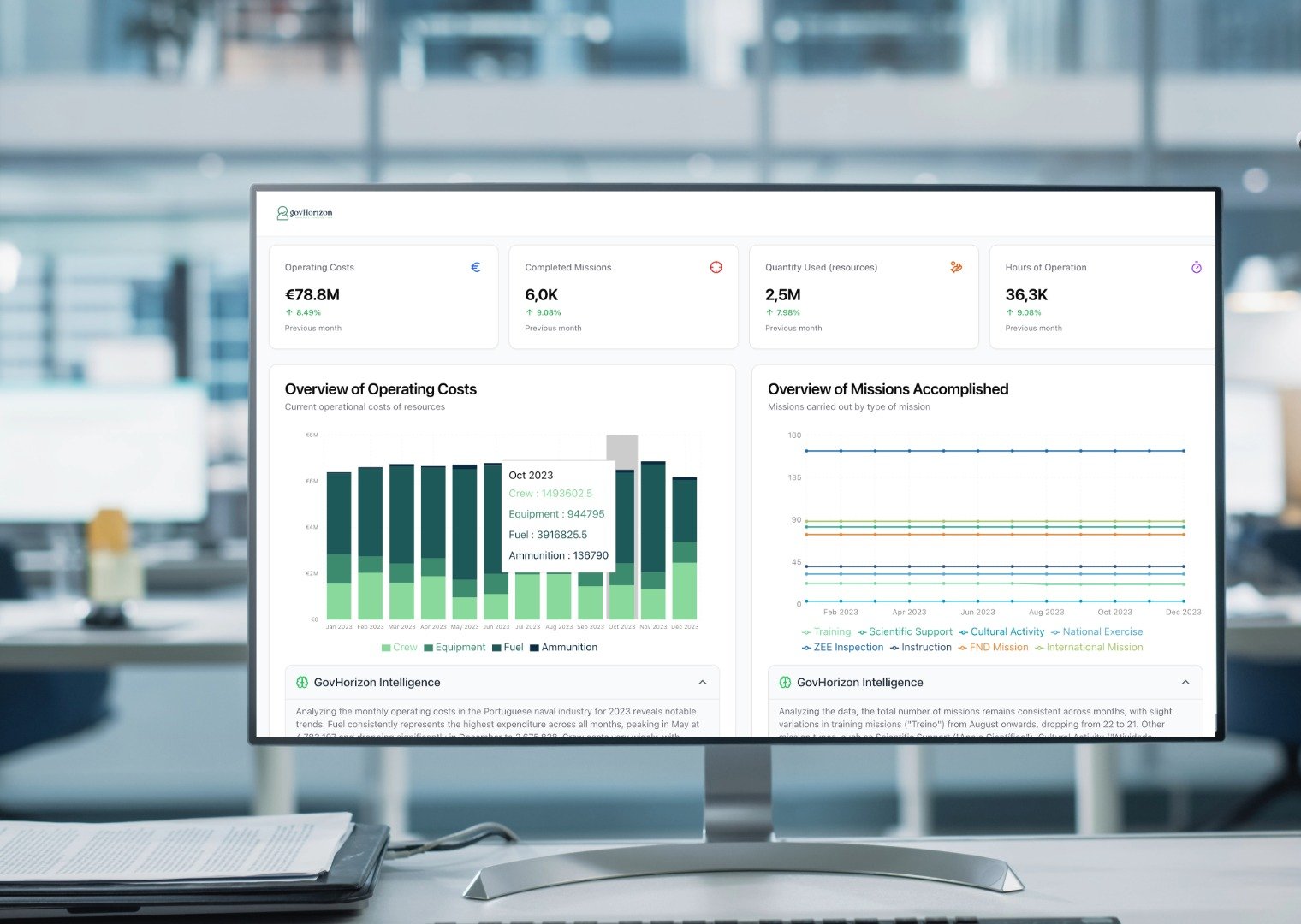The image size is (1301, 924).
Task: Click the orange Quantity Used resources icon
Action: [x=956, y=268]
